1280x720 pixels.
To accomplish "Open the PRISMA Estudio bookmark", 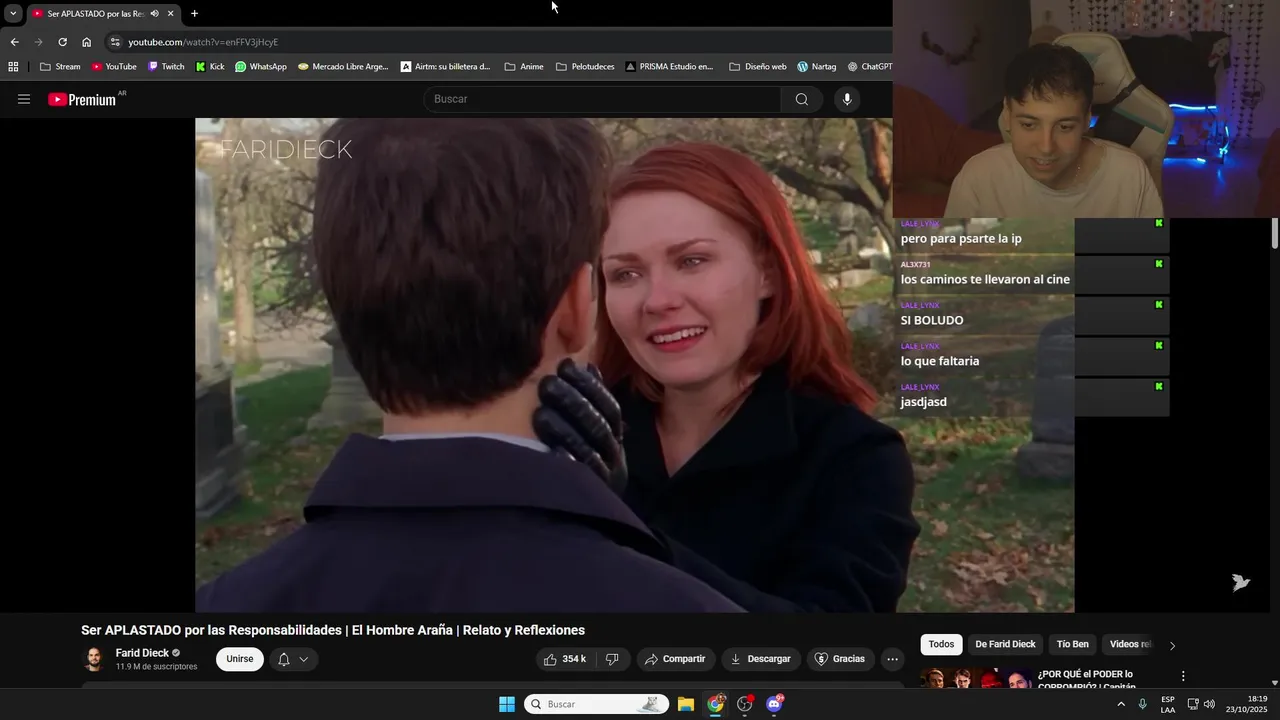I will pos(669,67).
